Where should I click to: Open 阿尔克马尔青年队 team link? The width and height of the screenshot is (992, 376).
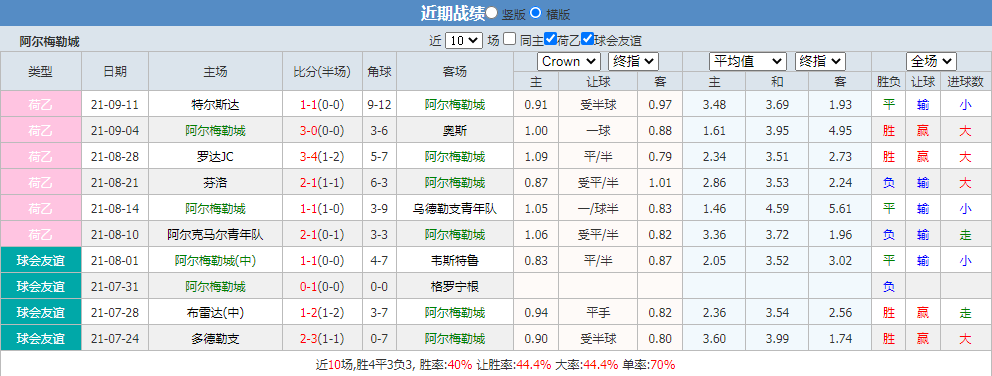[215, 235]
